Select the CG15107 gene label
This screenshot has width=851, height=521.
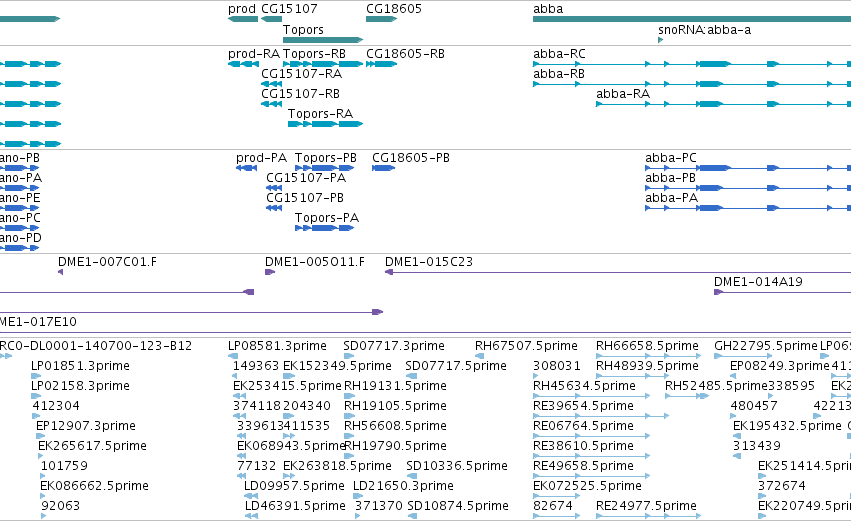pyautogui.click(x=289, y=9)
